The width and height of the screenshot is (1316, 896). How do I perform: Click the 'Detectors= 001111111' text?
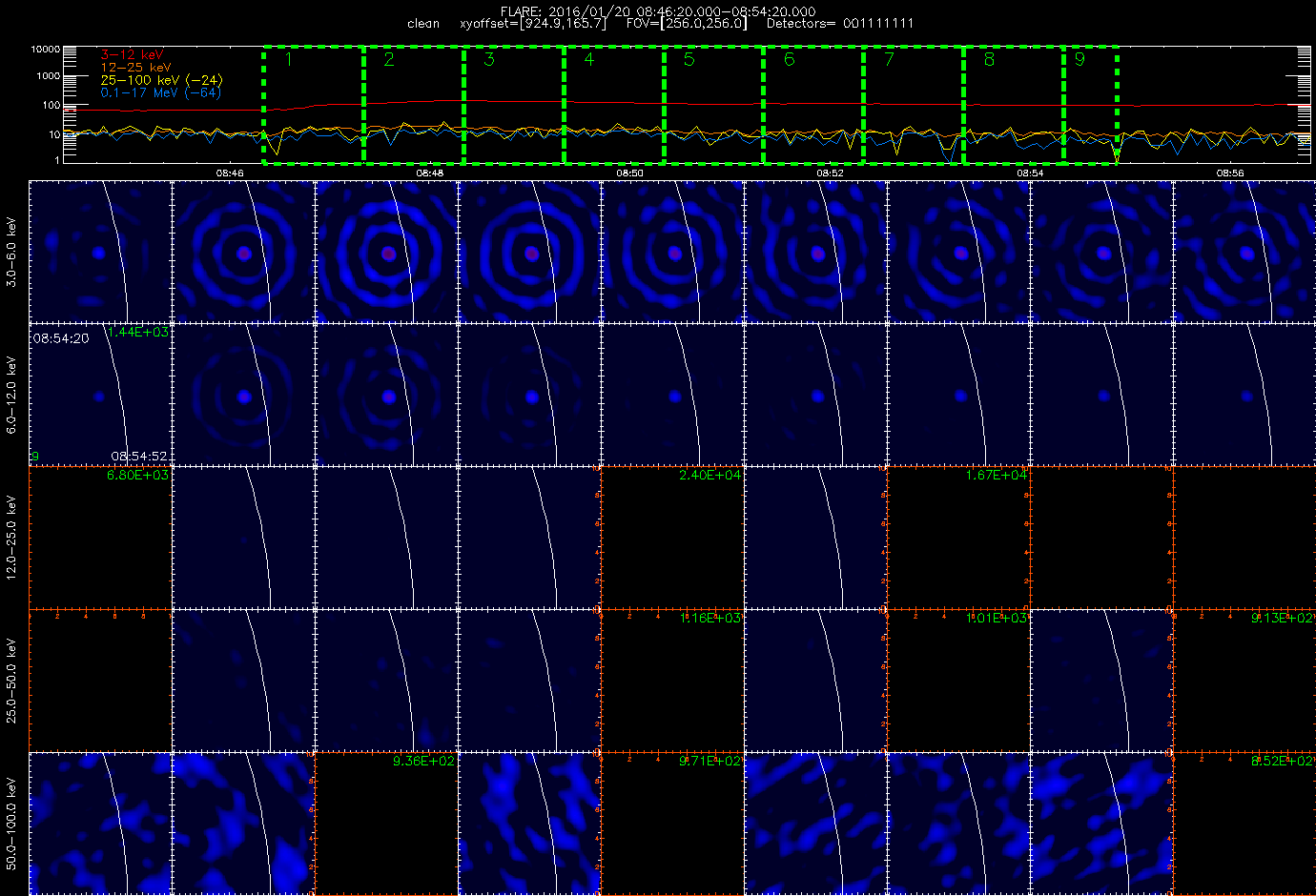tap(840, 23)
